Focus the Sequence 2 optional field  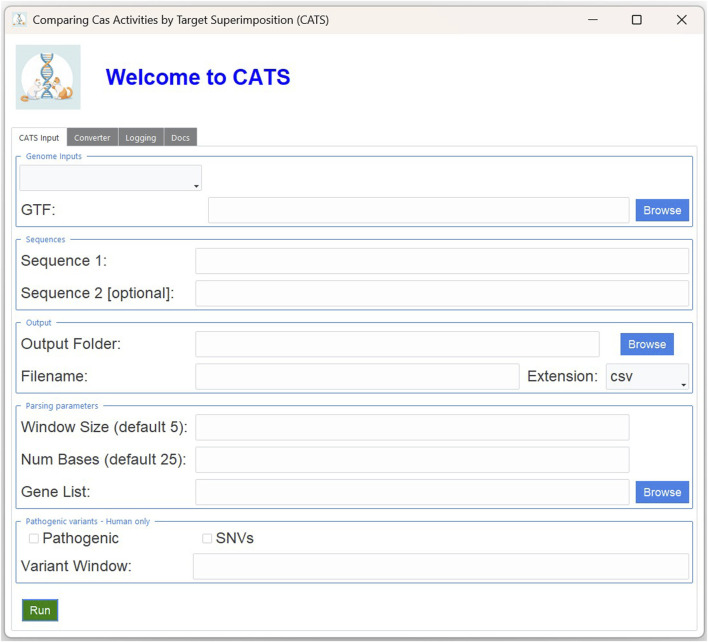[x=441, y=293]
